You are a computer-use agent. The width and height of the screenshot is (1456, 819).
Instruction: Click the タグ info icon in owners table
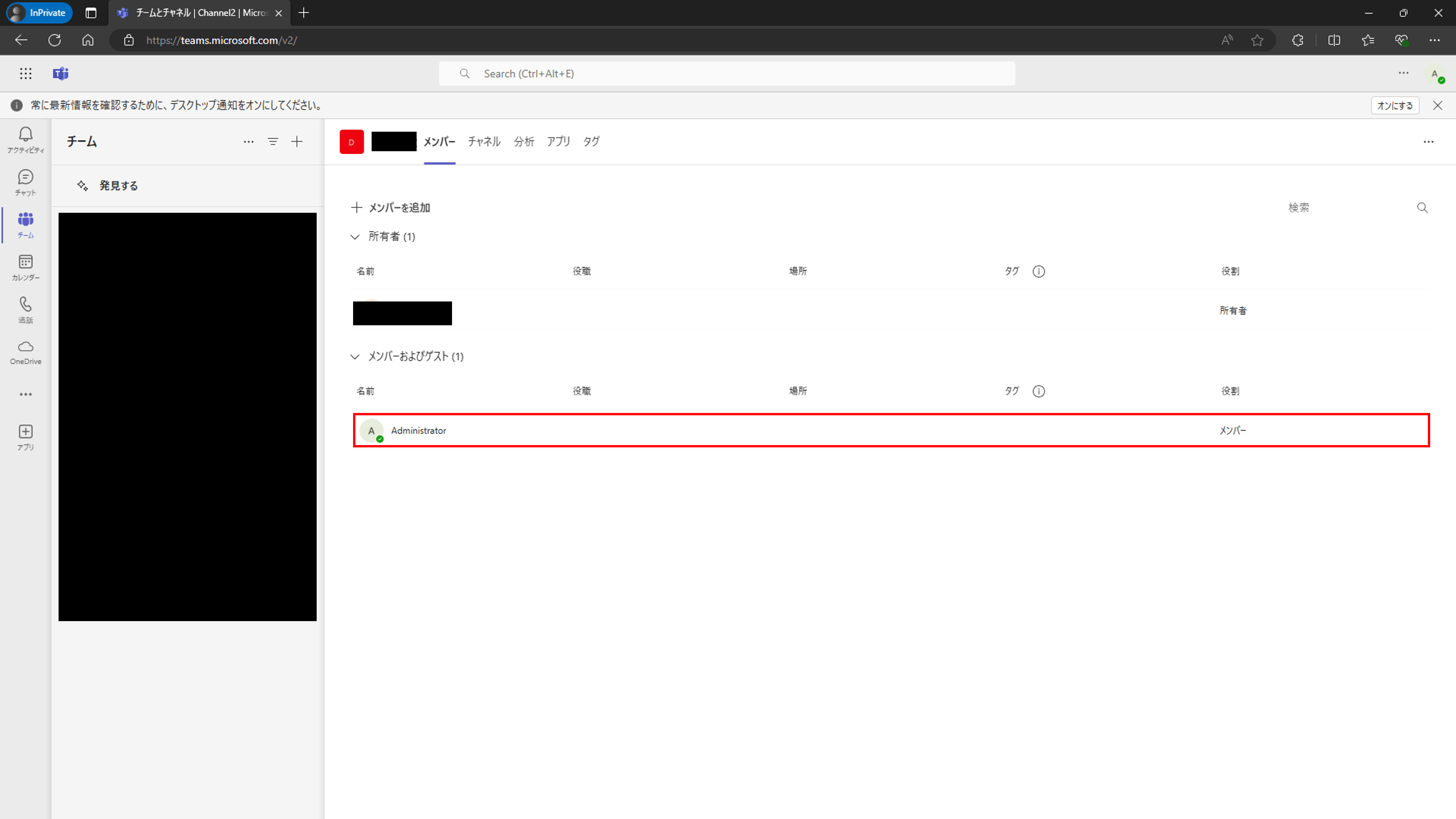point(1038,271)
